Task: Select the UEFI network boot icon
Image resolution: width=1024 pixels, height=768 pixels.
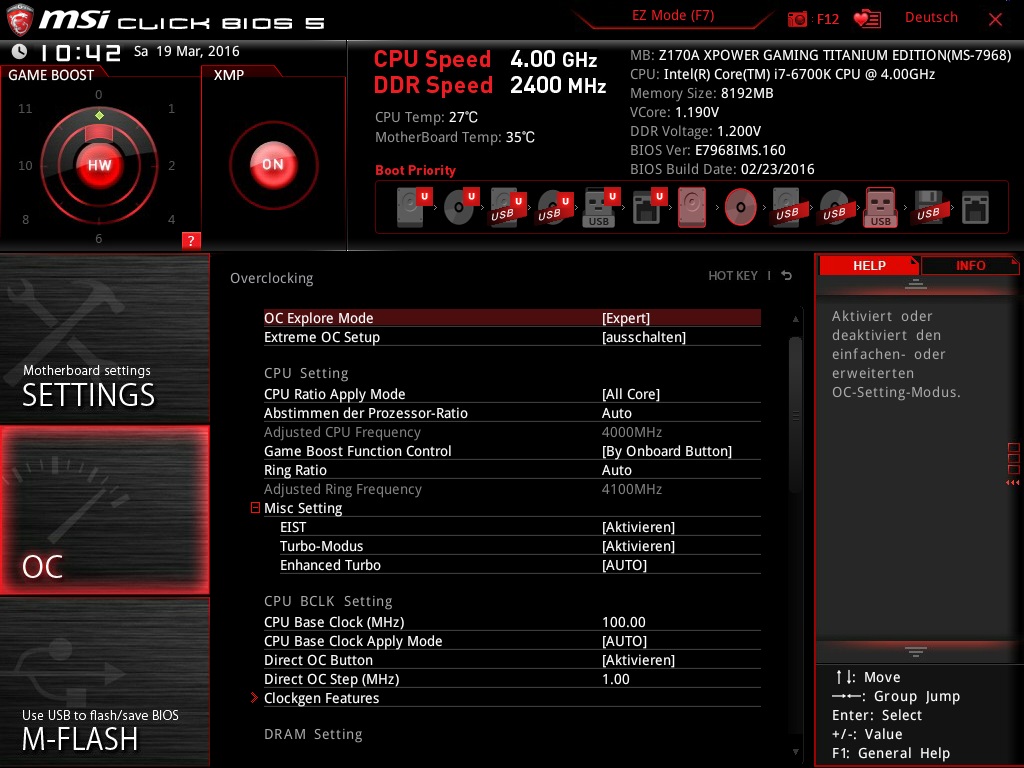Action: (648, 208)
